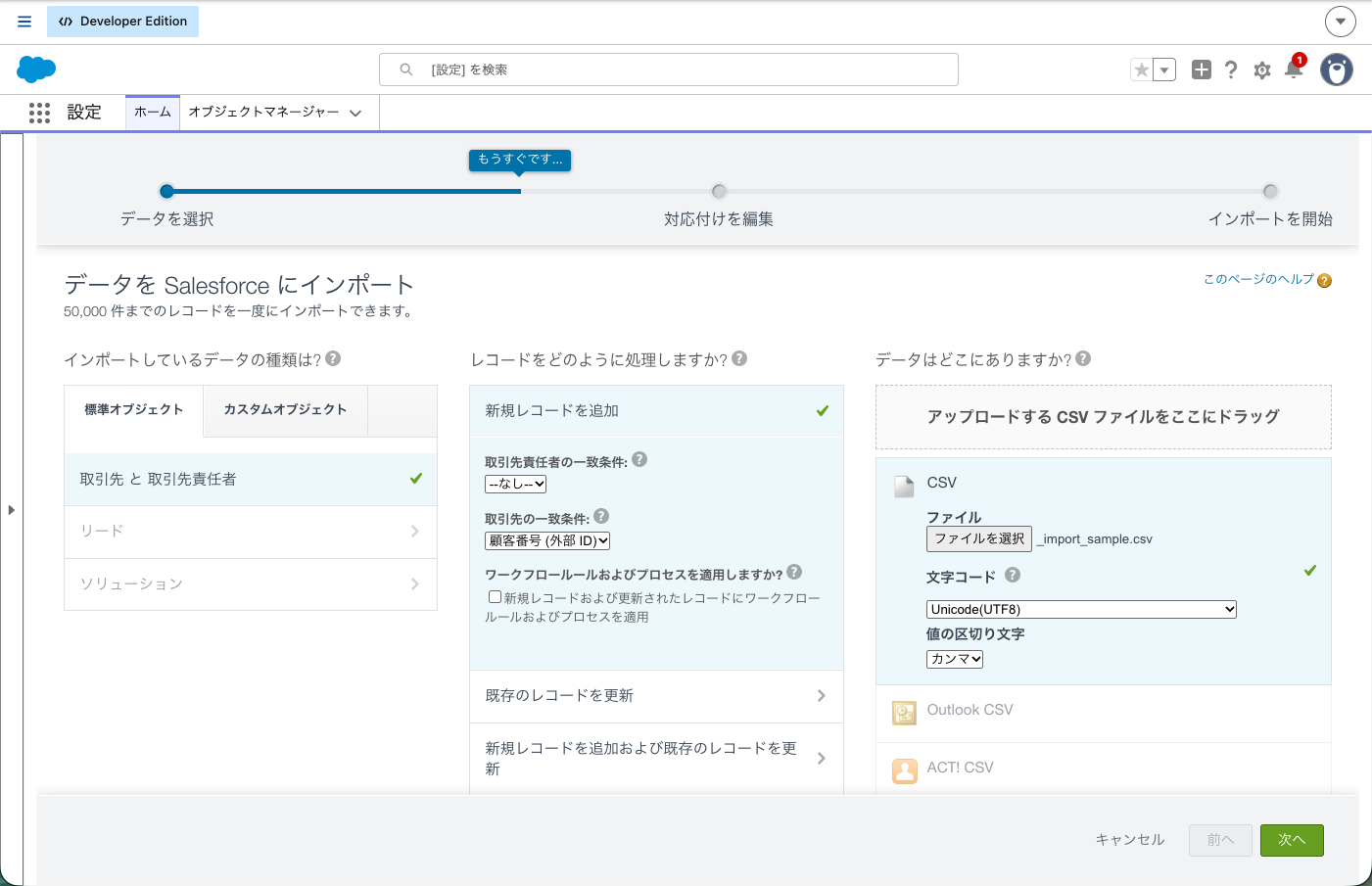Click the 次へ button
The width and height of the screenshot is (1372, 886).
point(1292,840)
